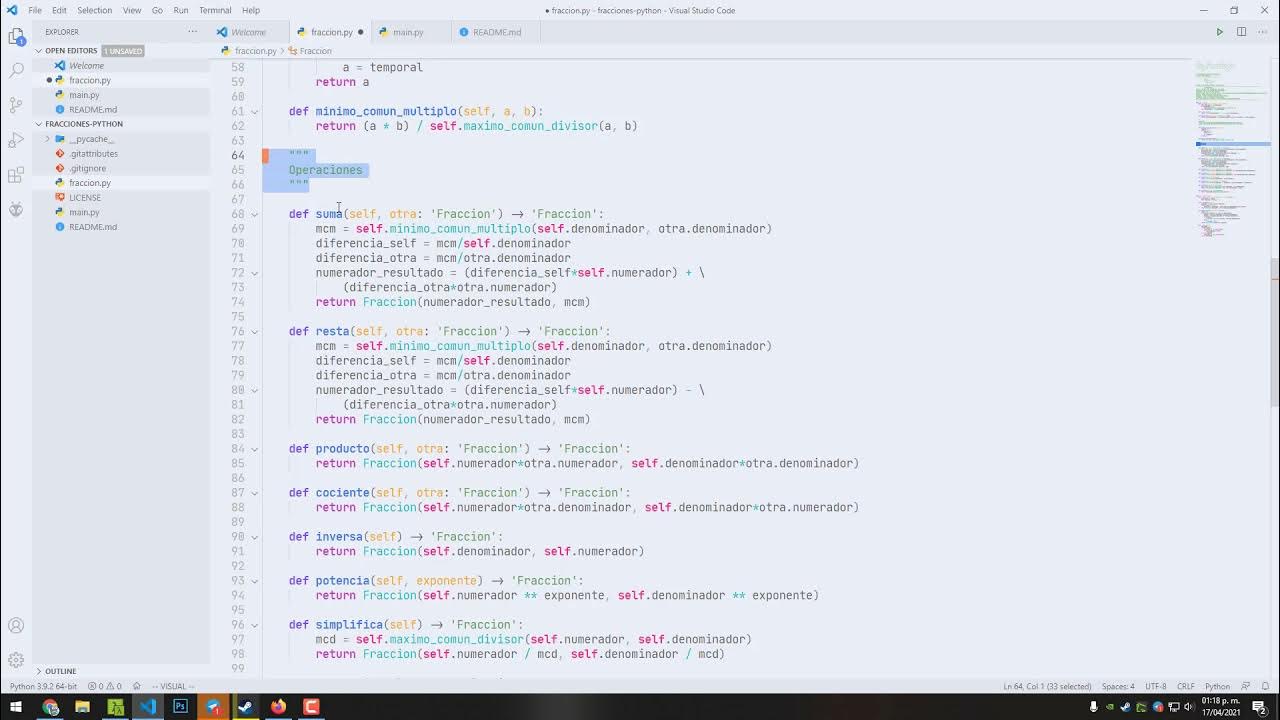Image resolution: width=1280 pixels, height=720 pixels.
Task: Open Firefox from the taskbar
Action: click(278, 707)
